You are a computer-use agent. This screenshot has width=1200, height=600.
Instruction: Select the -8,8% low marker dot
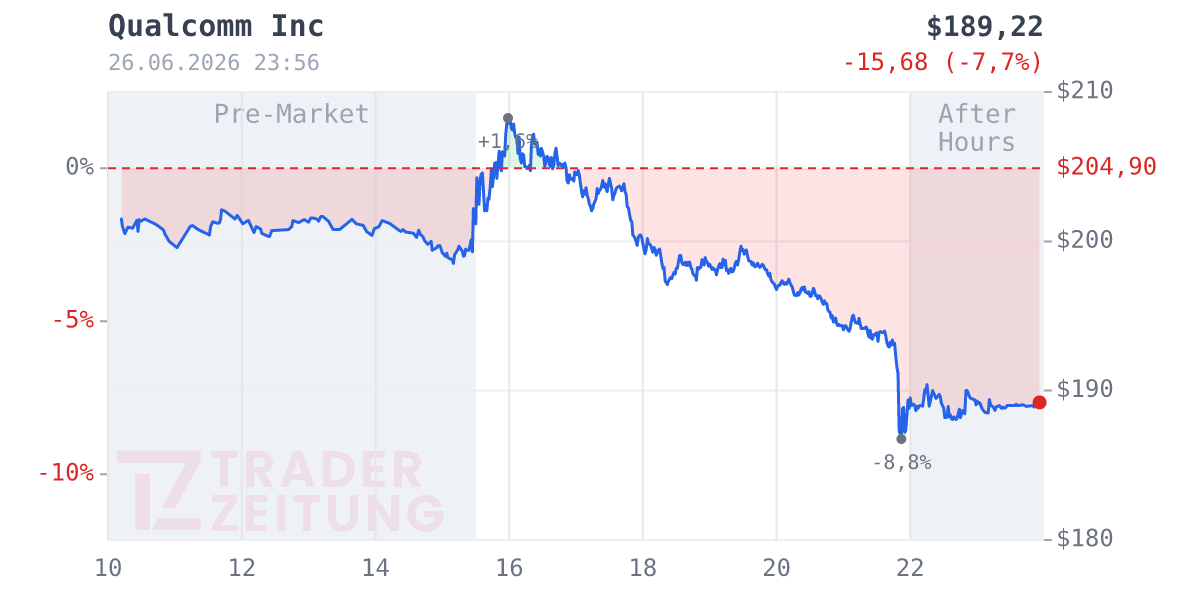click(x=901, y=439)
